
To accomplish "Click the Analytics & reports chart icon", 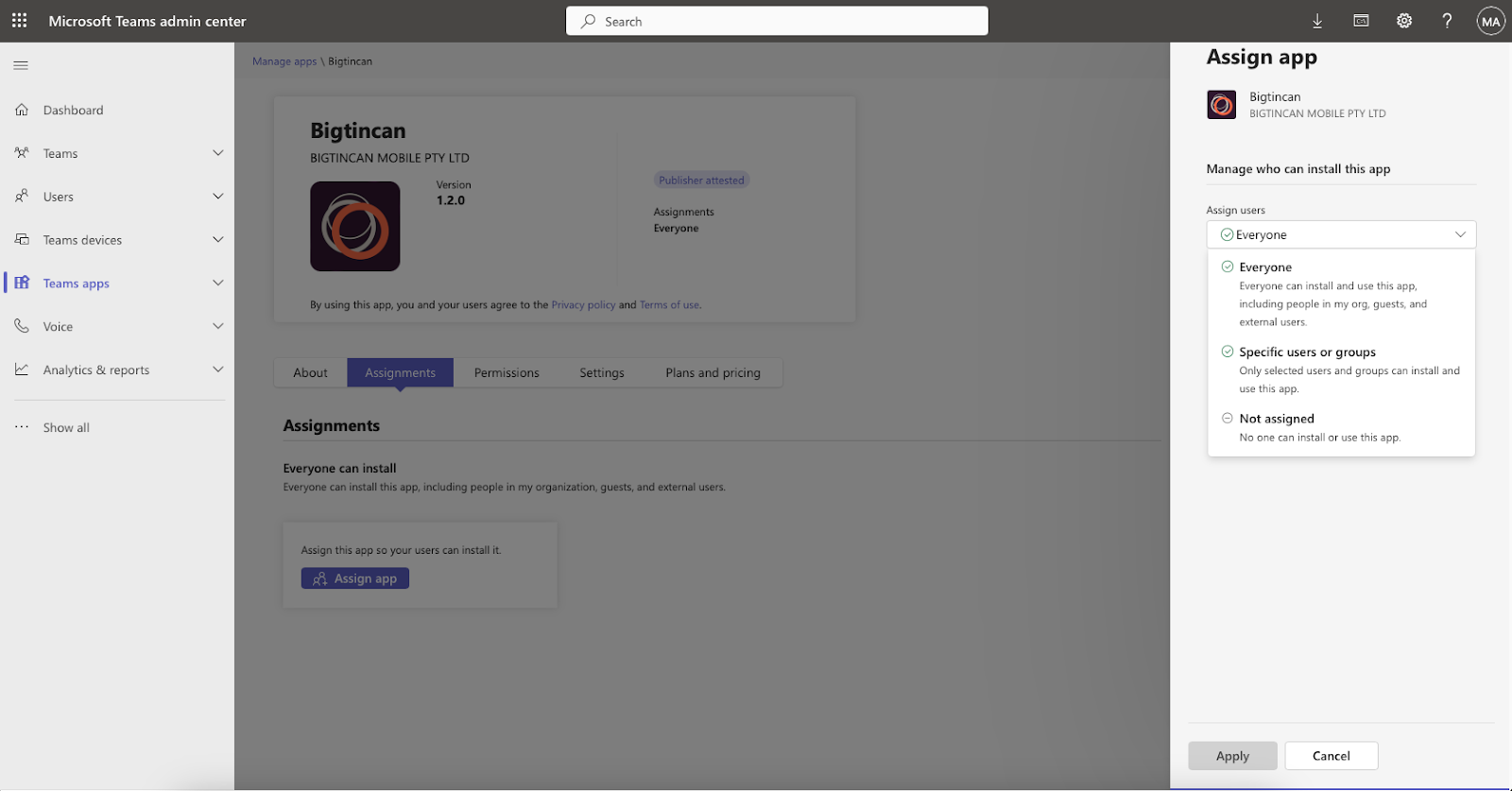I will (x=22, y=370).
